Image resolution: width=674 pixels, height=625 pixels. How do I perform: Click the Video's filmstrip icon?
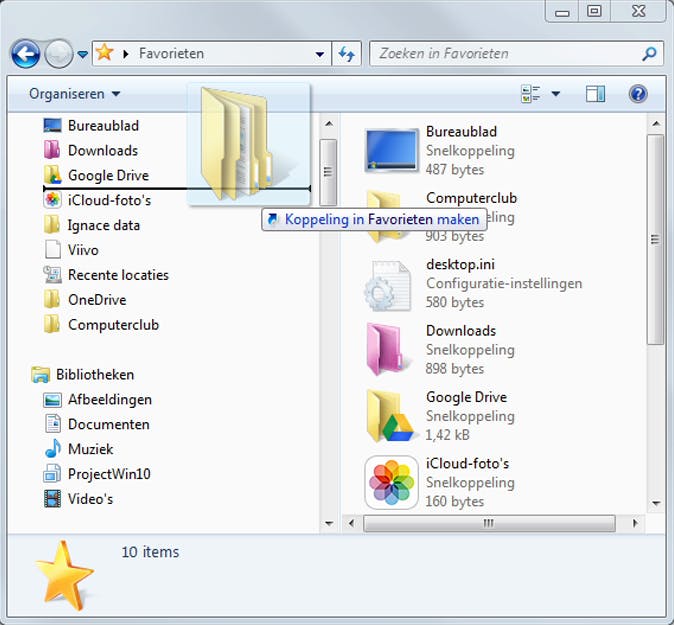point(52,499)
